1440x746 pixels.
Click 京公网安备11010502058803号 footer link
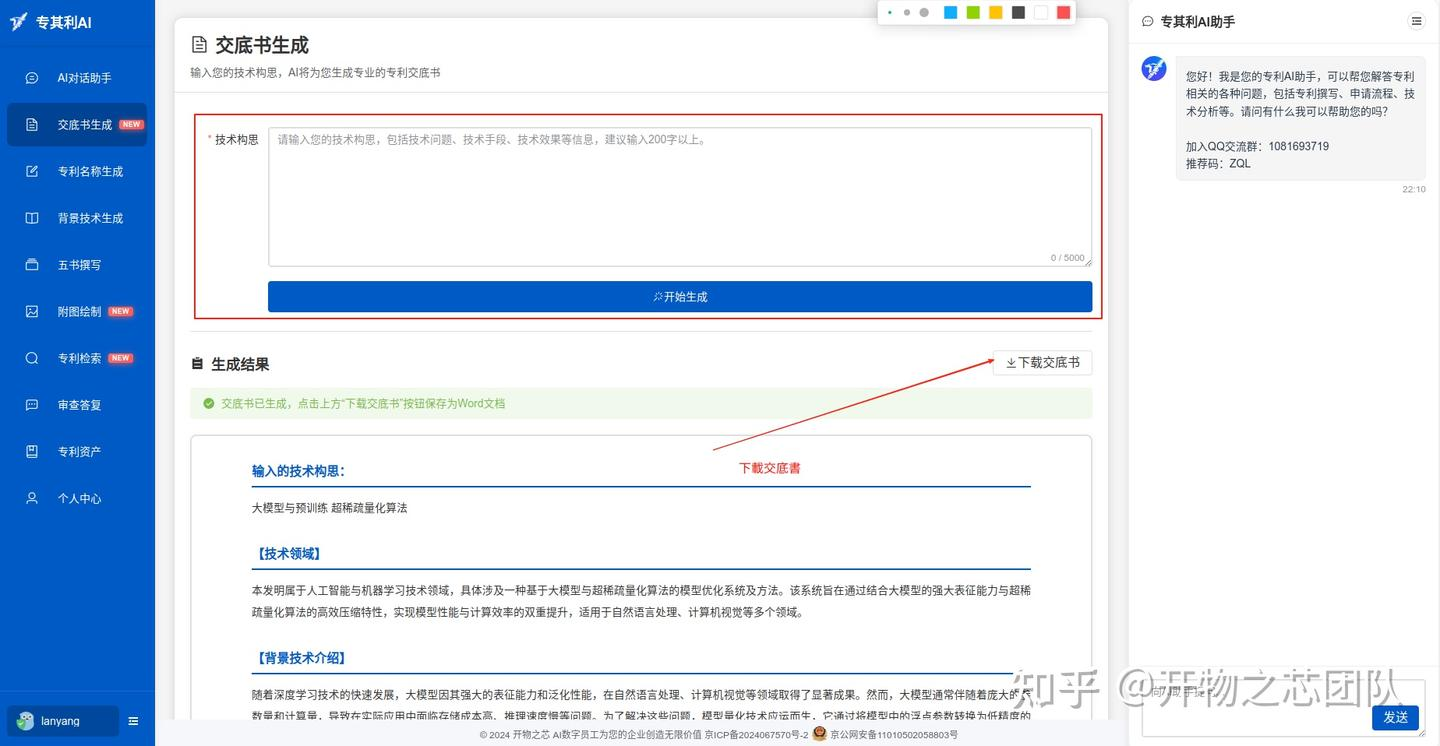tap(894, 735)
